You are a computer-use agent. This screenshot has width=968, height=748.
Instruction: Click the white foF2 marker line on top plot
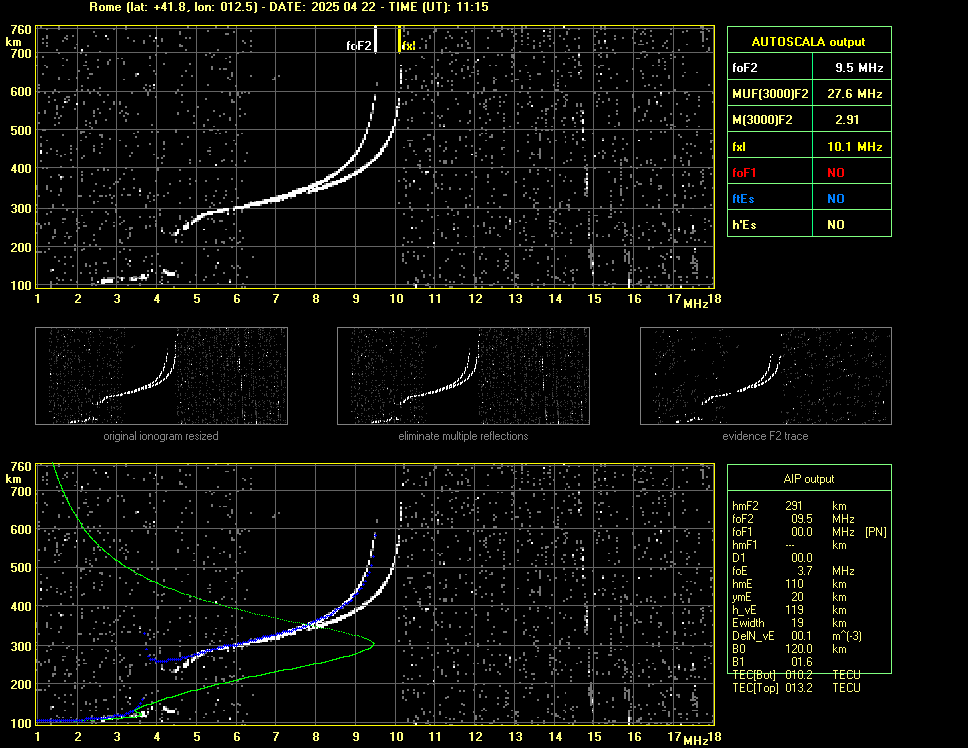pos(375,39)
